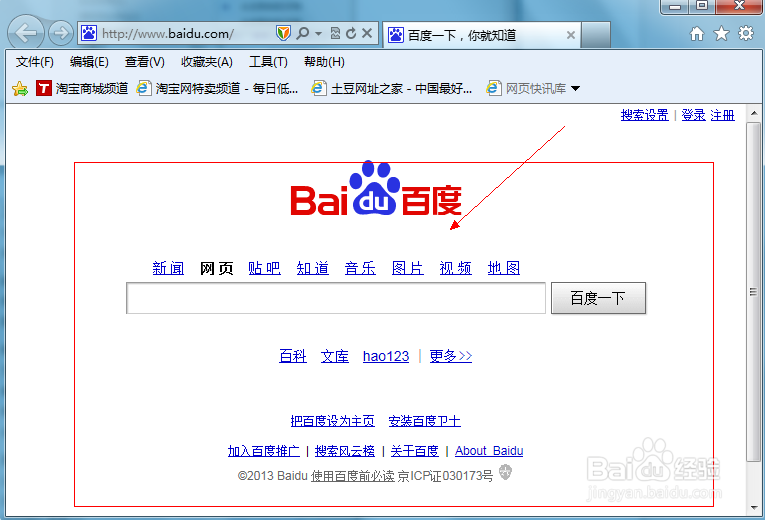Click 使用百度前必读 link

click(352, 476)
